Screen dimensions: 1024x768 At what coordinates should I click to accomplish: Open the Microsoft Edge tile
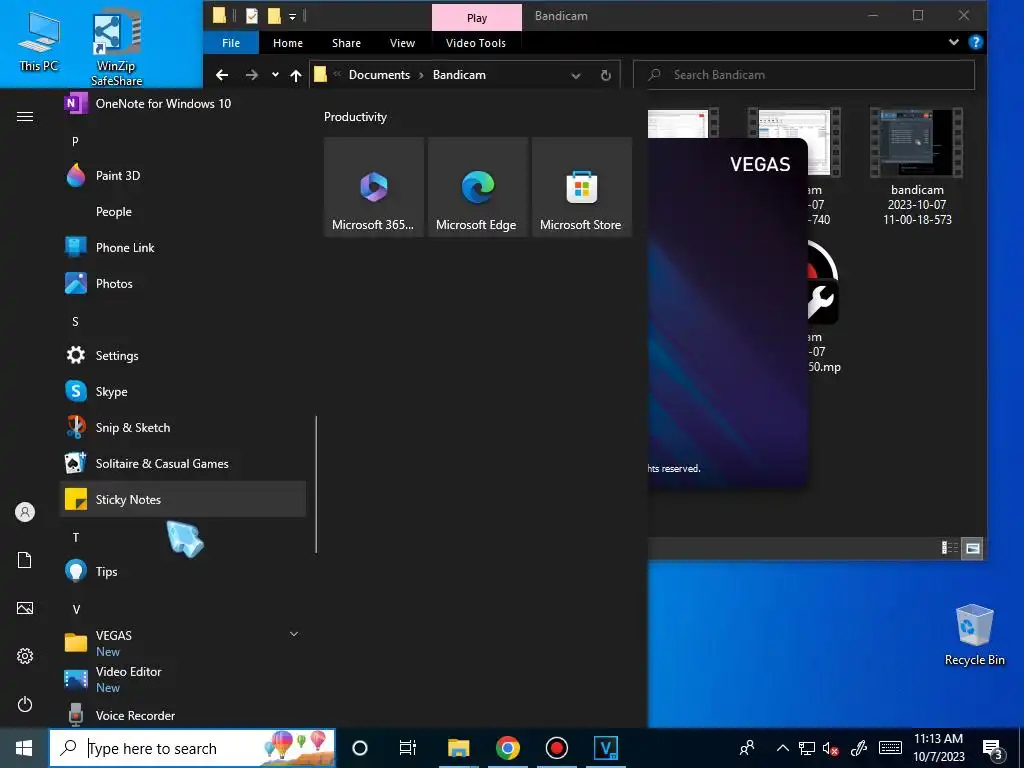click(x=477, y=187)
